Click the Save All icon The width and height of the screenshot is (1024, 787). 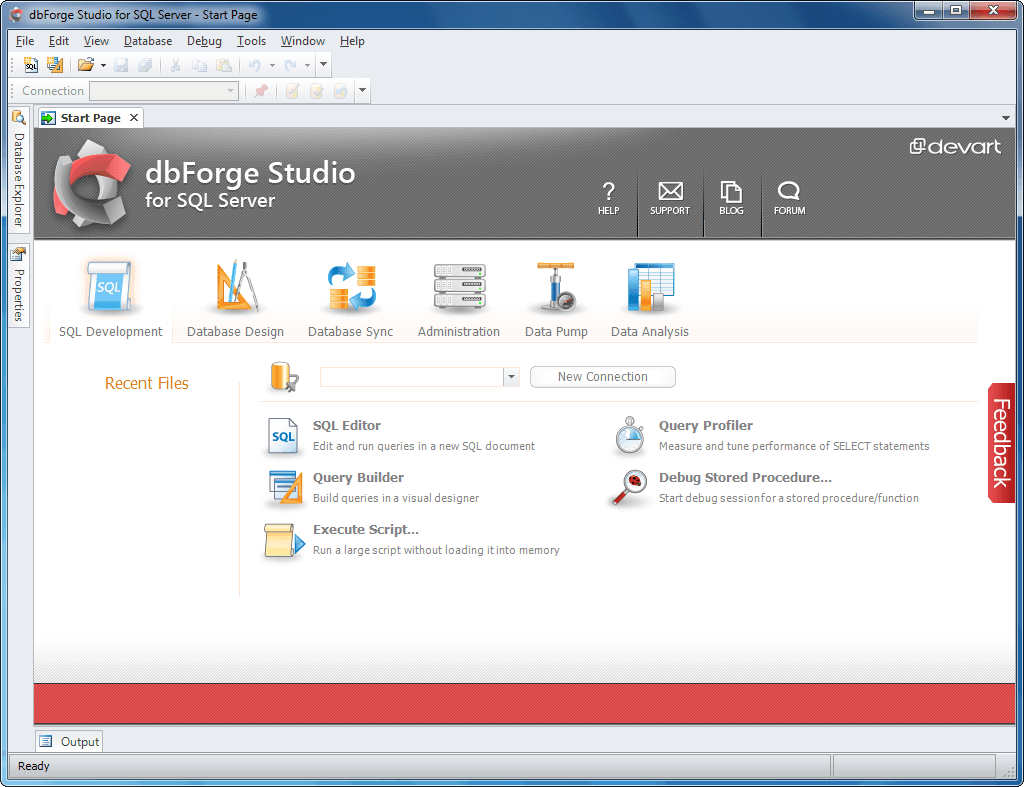click(145, 65)
